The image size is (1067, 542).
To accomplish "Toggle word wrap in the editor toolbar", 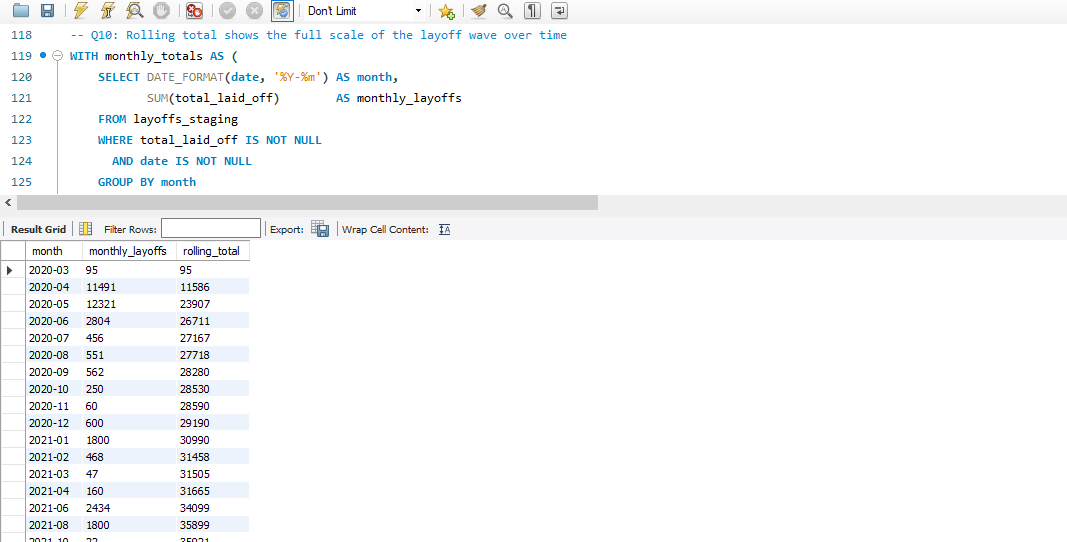I will click(x=559, y=10).
